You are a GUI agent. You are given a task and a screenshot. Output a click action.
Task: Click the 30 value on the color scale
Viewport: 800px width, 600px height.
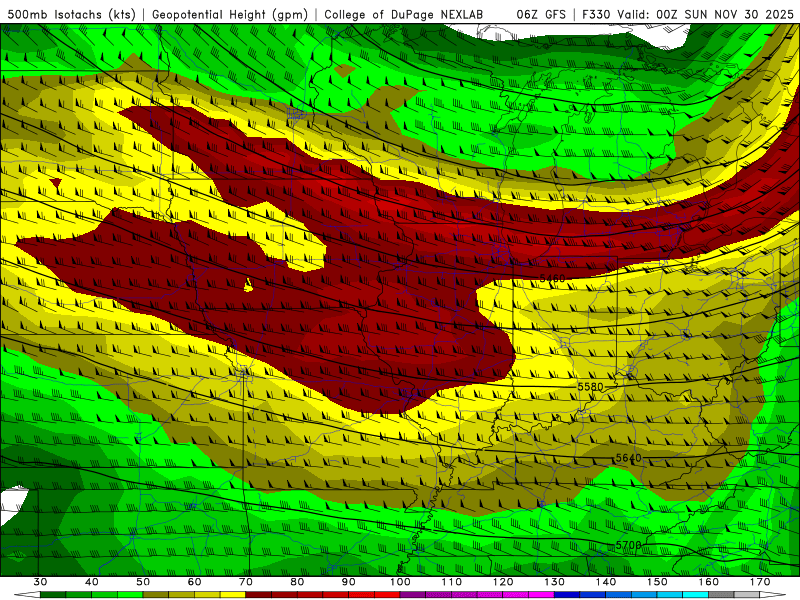point(40,582)
